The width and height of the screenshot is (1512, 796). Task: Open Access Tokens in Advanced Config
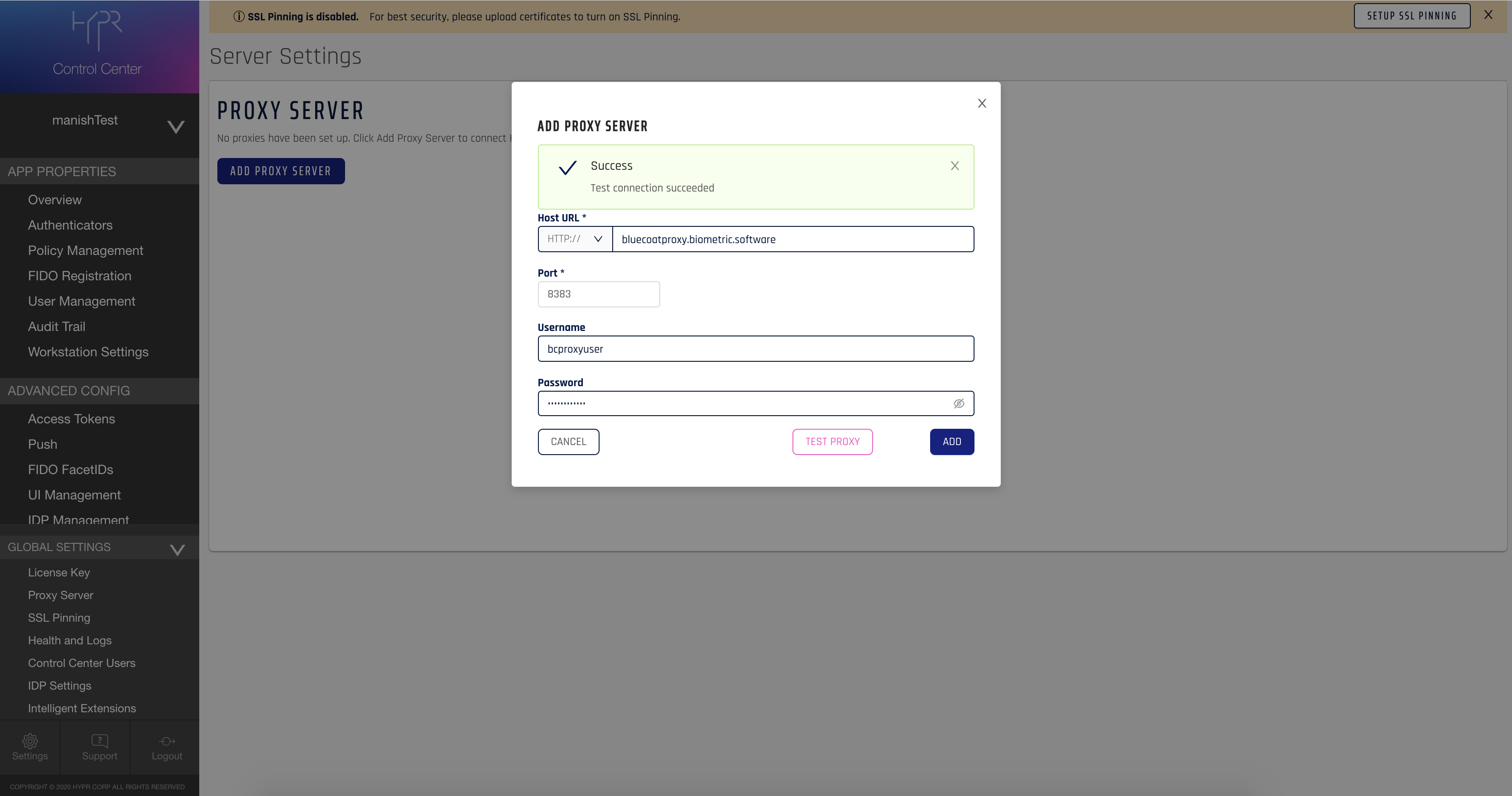pos(72,419)
